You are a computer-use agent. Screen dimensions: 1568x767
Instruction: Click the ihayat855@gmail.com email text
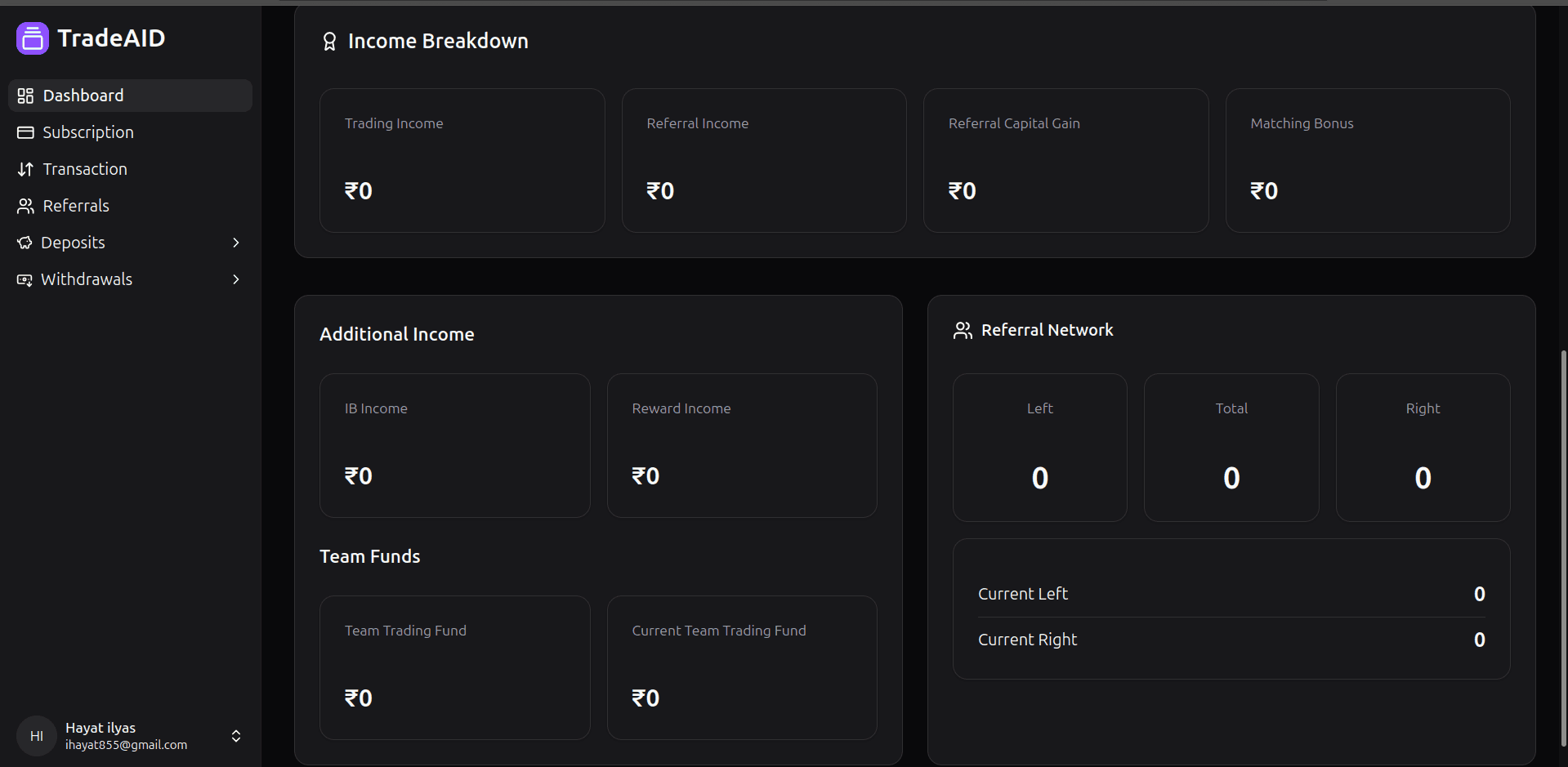click(x=127, y=745)
